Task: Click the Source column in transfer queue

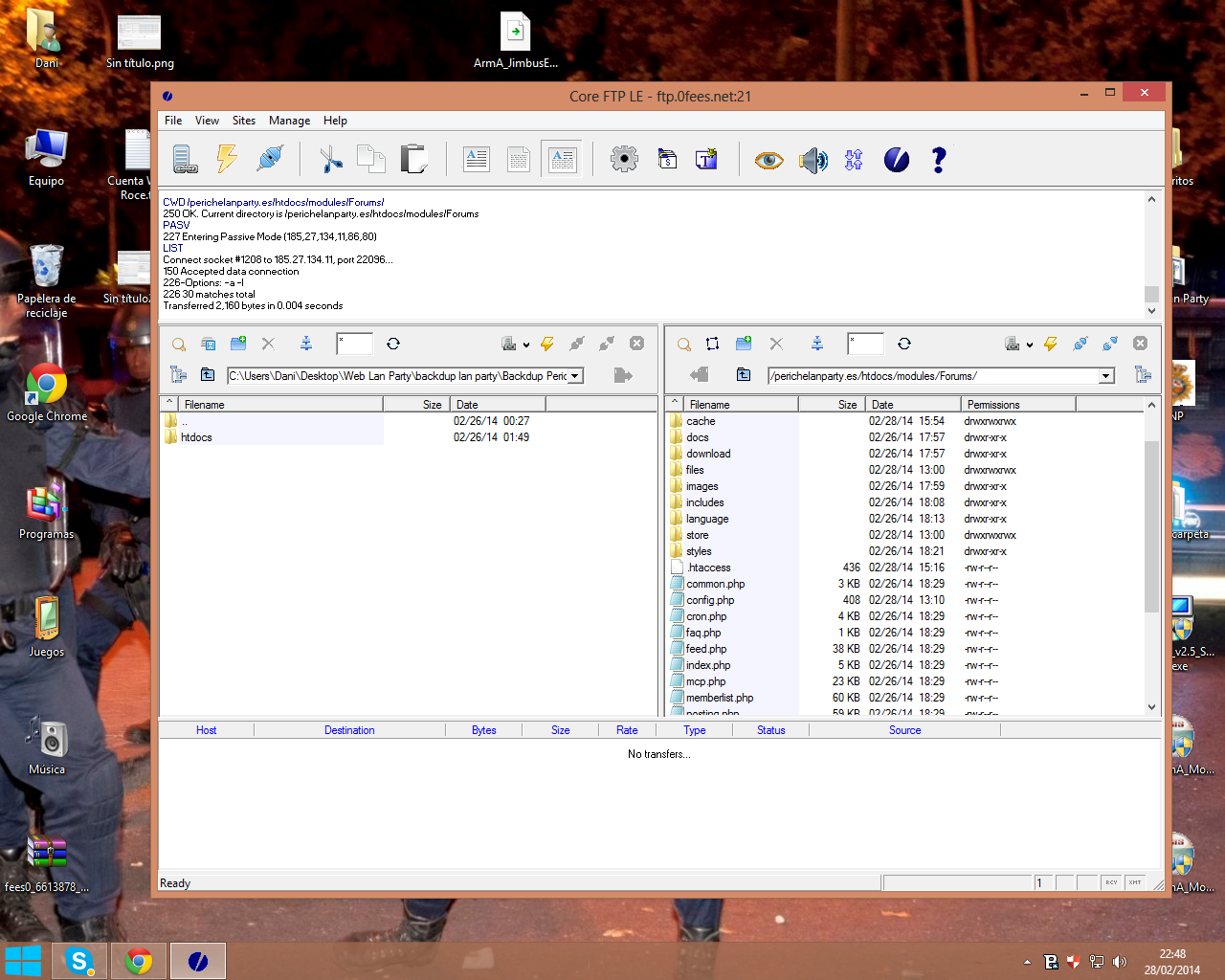Action: 904,730
